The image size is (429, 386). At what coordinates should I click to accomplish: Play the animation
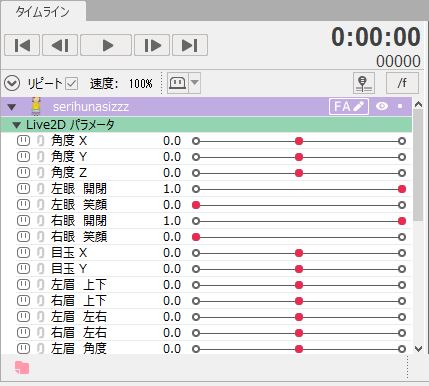coord(106,45)
